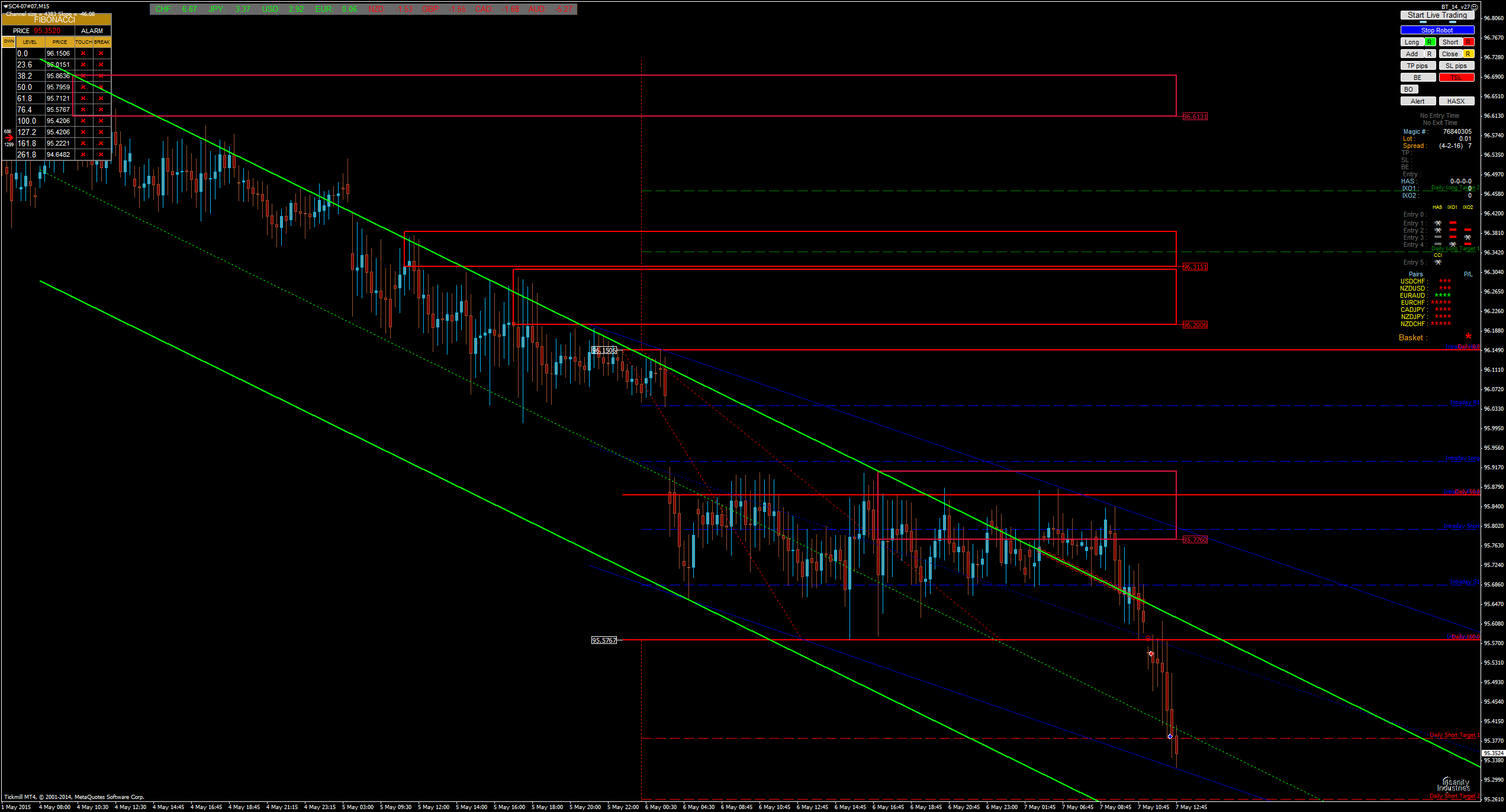The width and height of the screenshot is (1506, 812).
Task: Click the Entry 1 HAS X marker
Action: click(1438, 223)
